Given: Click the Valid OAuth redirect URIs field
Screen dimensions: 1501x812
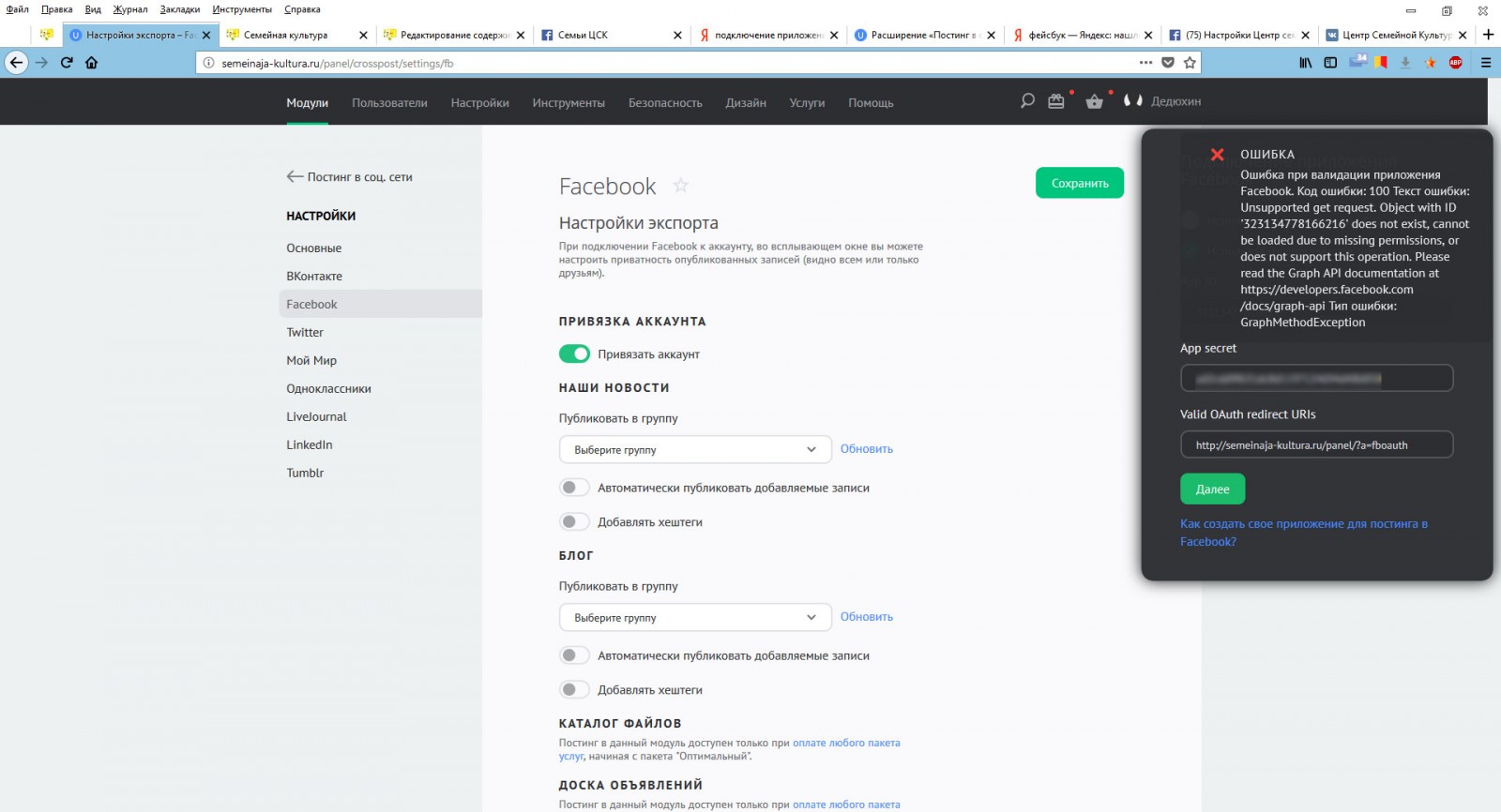Looking at the screenshot, I should tap(1315, 445).
